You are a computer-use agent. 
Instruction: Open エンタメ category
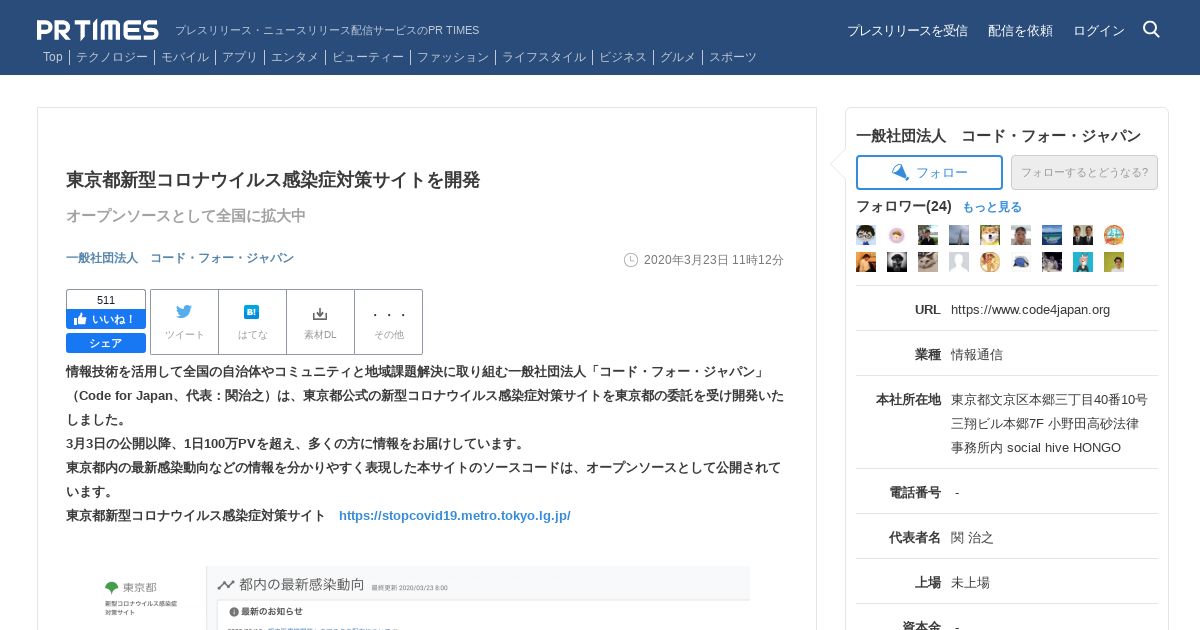[295, 57]
